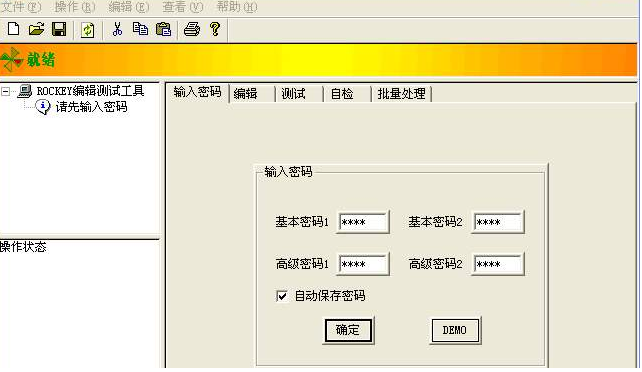Click the Print toolbar icon
Screen dimensions: 642x372
pyautogui.click(x=192, y=29)
